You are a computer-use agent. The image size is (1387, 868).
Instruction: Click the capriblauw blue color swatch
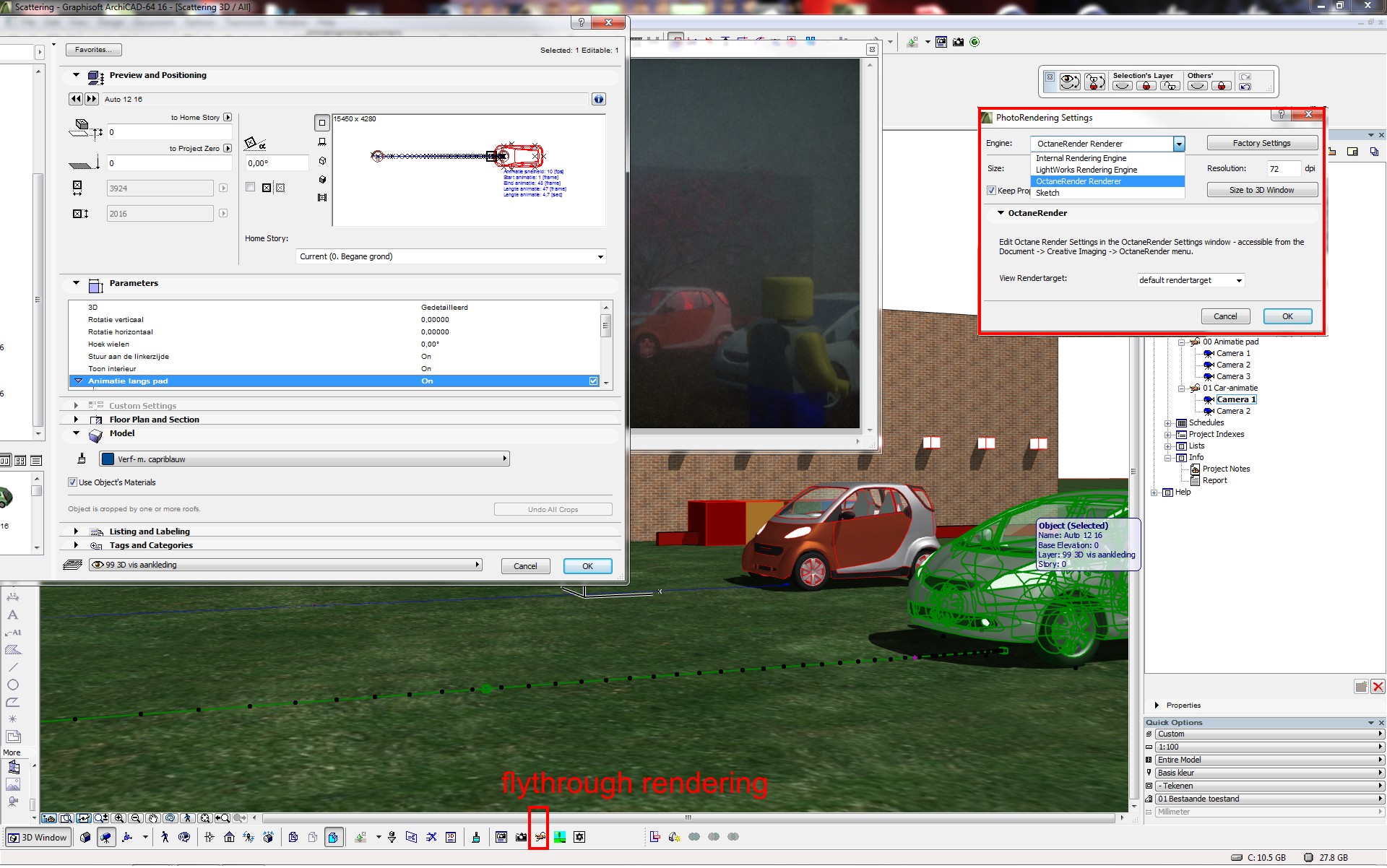(x=108, y=459)
